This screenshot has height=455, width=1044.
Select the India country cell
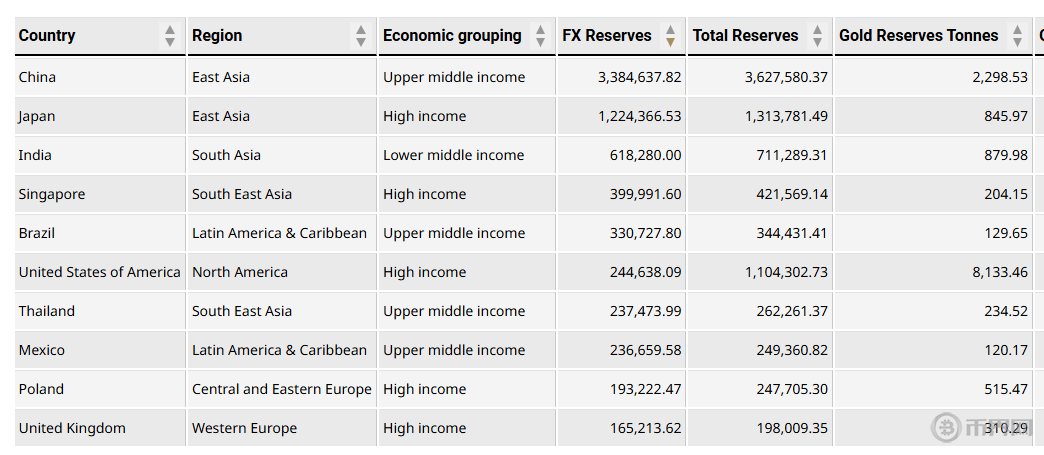click(35, 155)
